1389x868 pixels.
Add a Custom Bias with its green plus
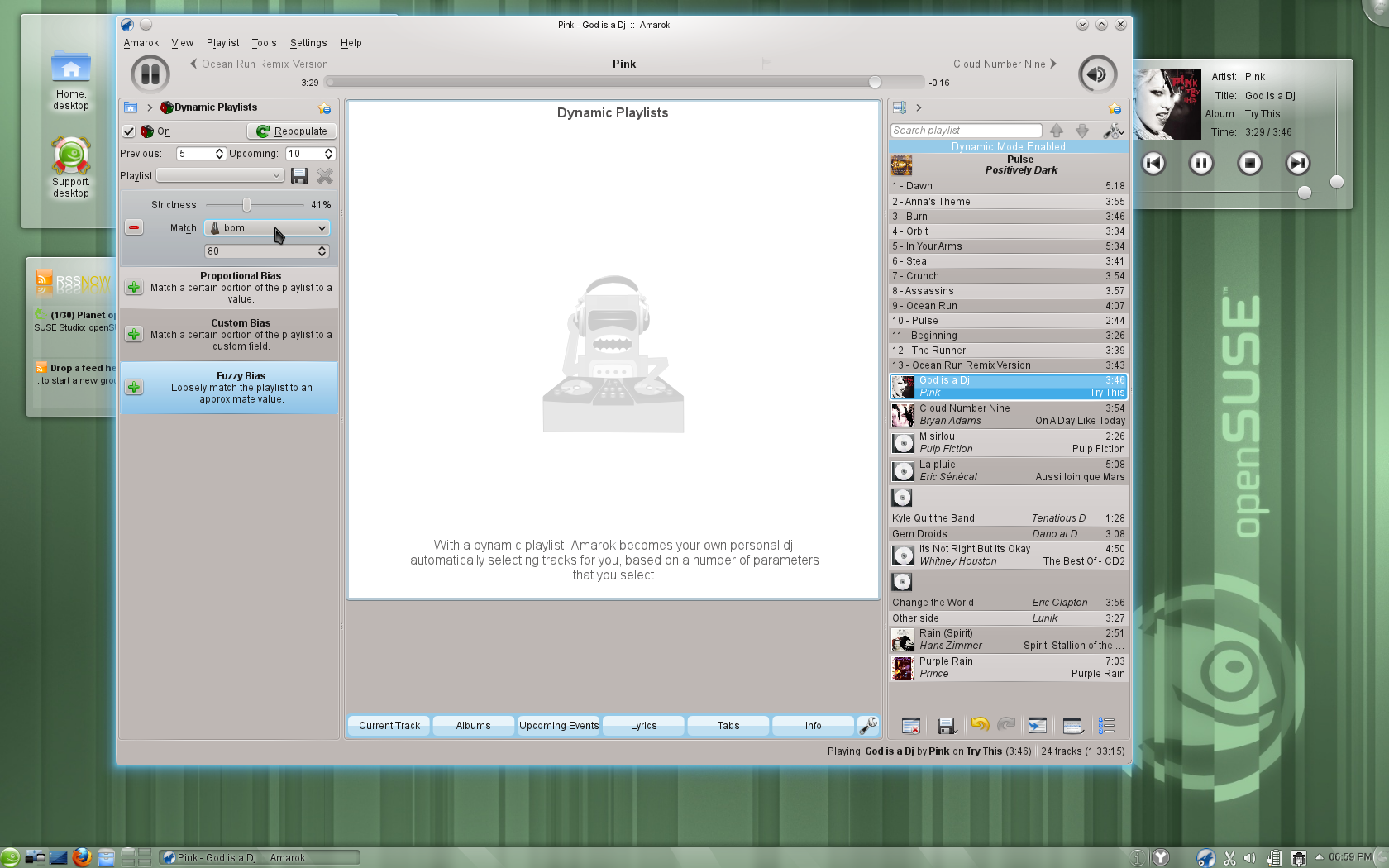pos(134,334)
